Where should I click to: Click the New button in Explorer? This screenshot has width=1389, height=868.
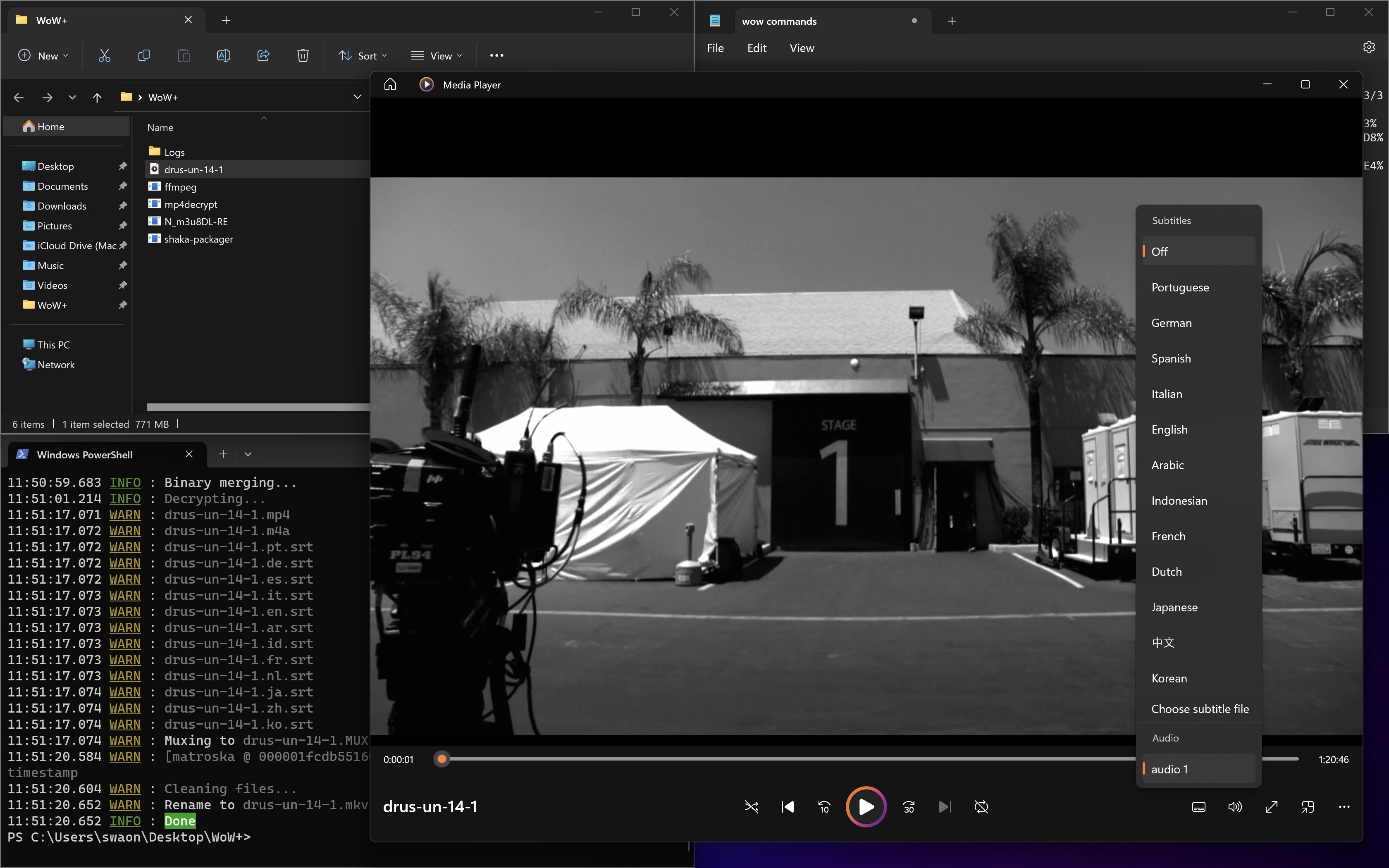click(43, 56)
